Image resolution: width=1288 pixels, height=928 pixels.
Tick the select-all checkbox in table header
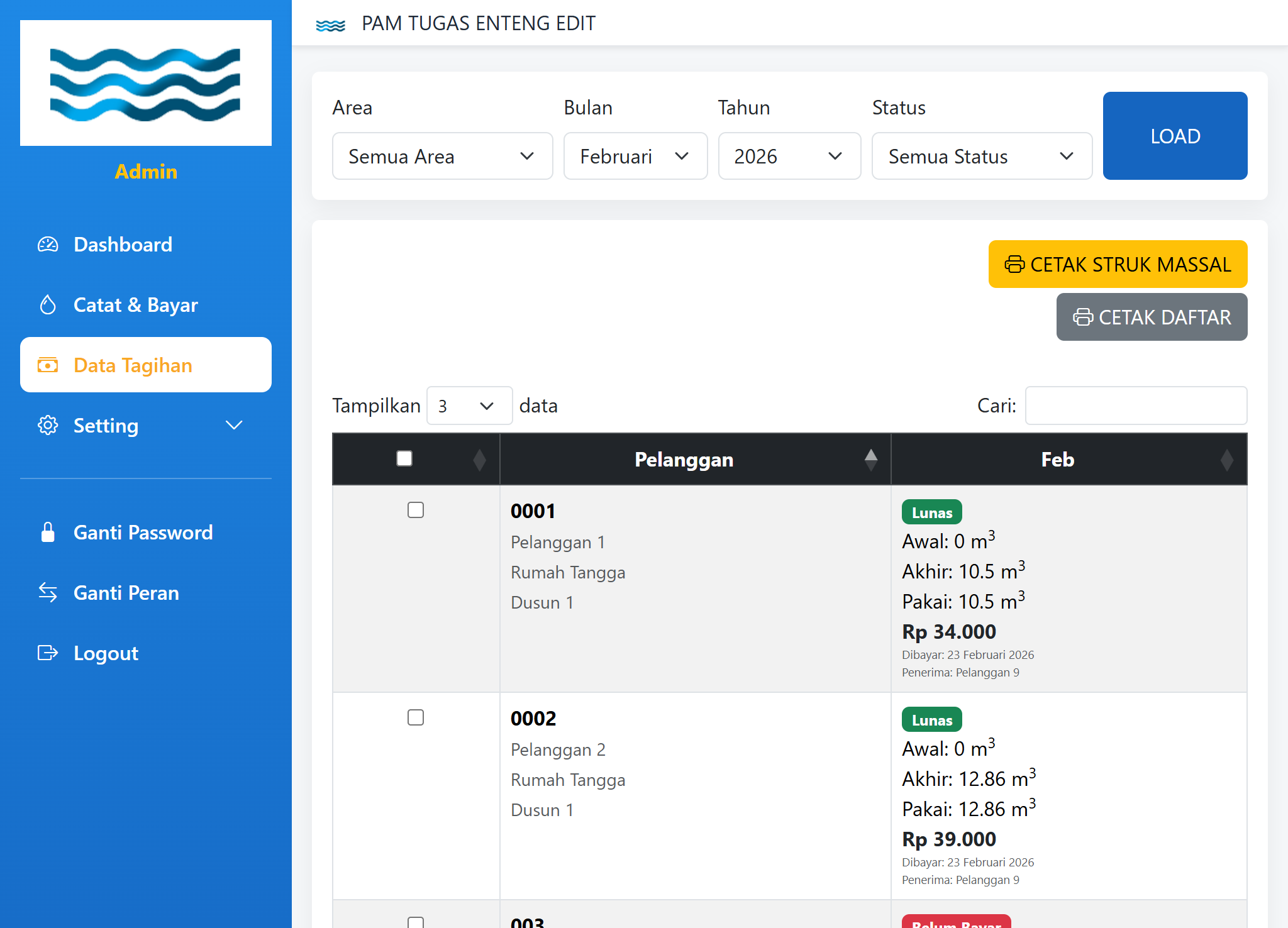(x=404, y=458)
